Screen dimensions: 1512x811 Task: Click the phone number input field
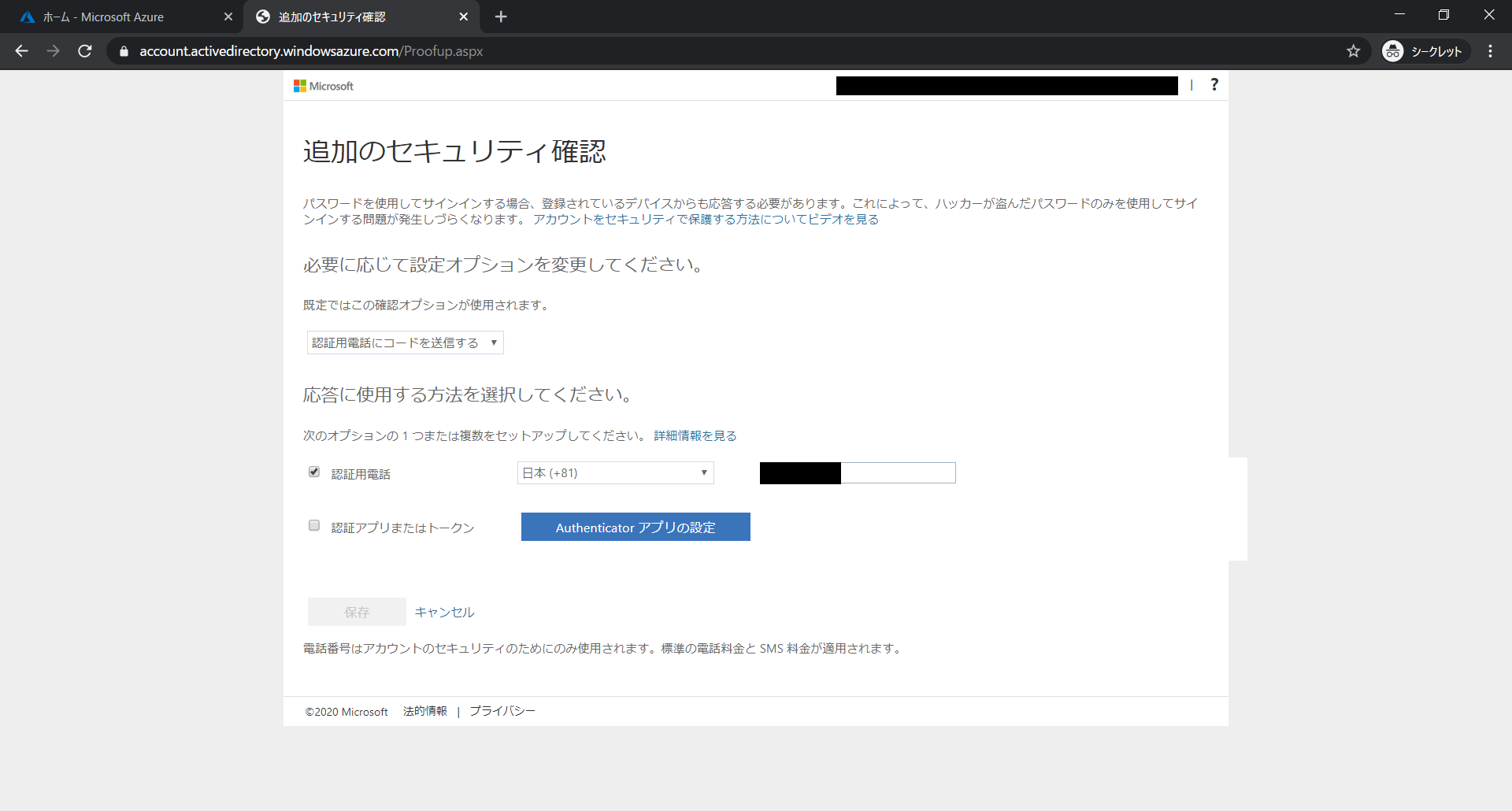click(897, 472)
